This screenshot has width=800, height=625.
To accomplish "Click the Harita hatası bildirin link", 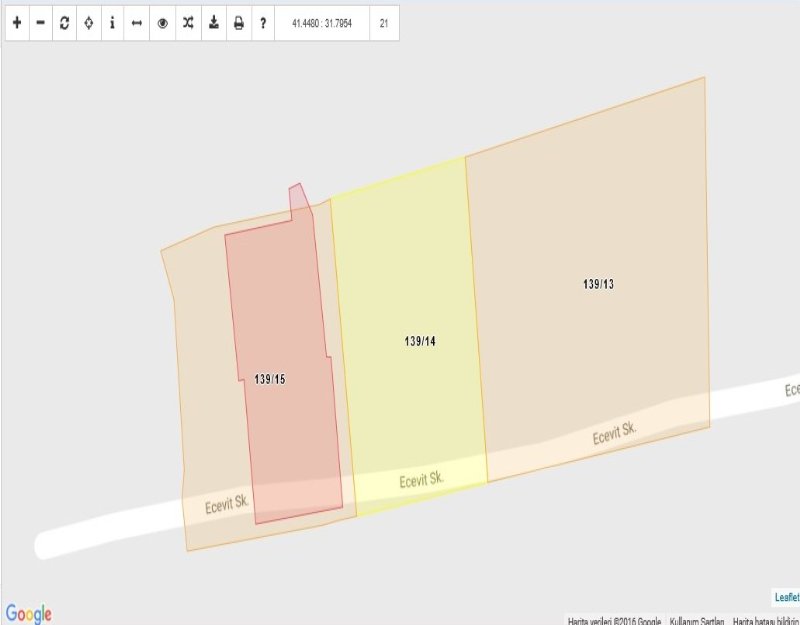I will [x=765, y=620].
